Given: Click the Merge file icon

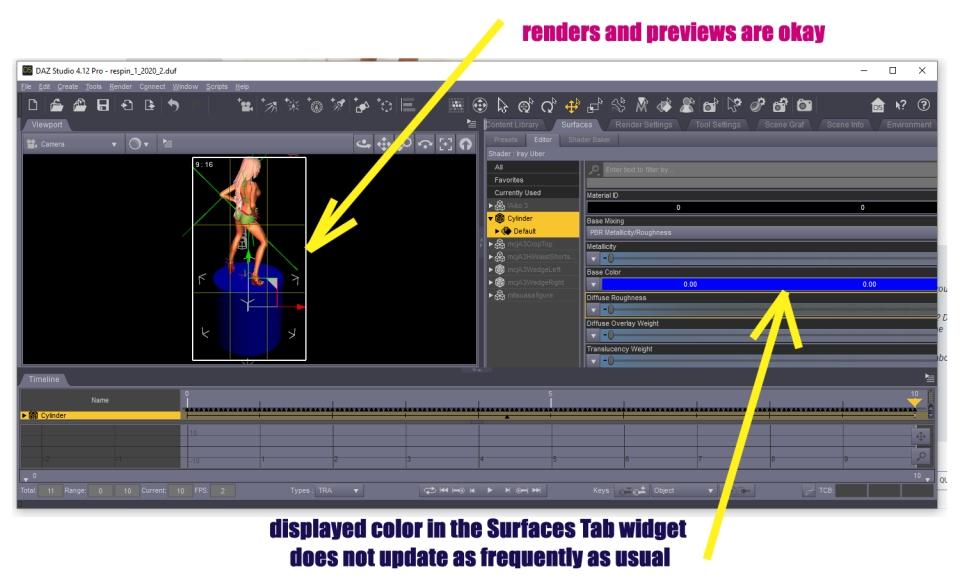Looking at the screenshot, I should pos(80,105).
